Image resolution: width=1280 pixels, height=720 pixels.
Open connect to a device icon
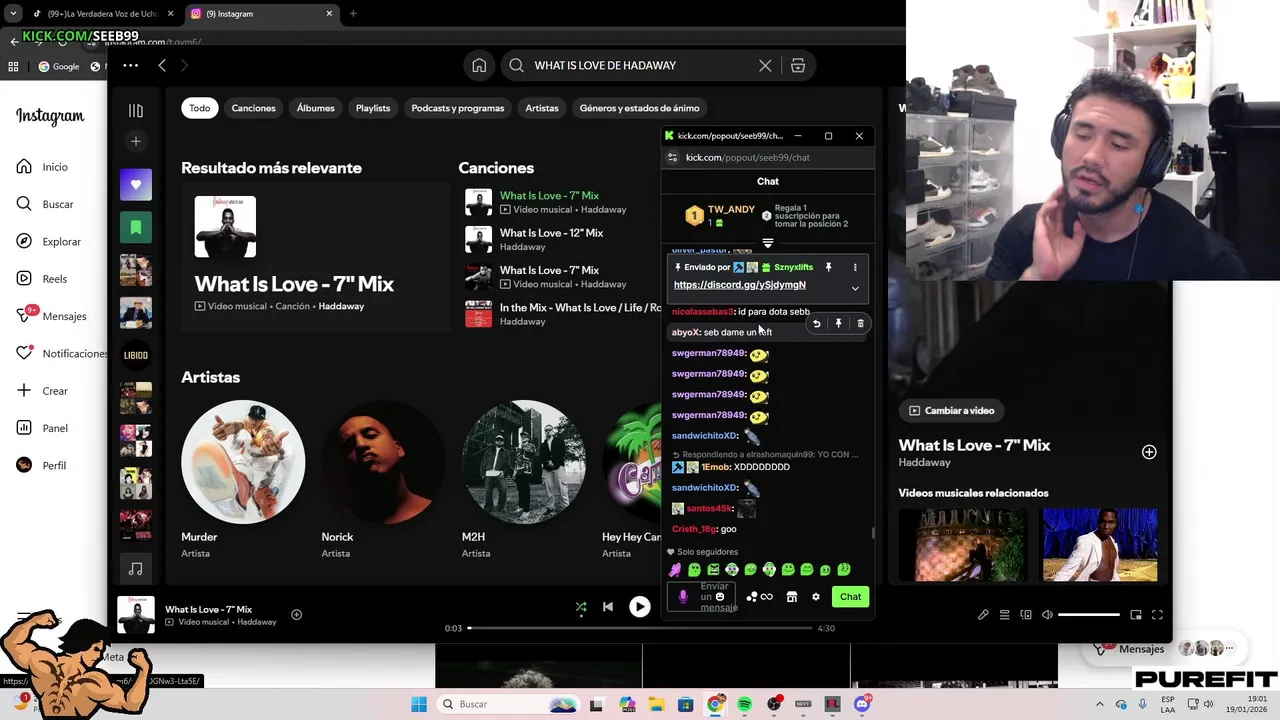click(1026, 615)
